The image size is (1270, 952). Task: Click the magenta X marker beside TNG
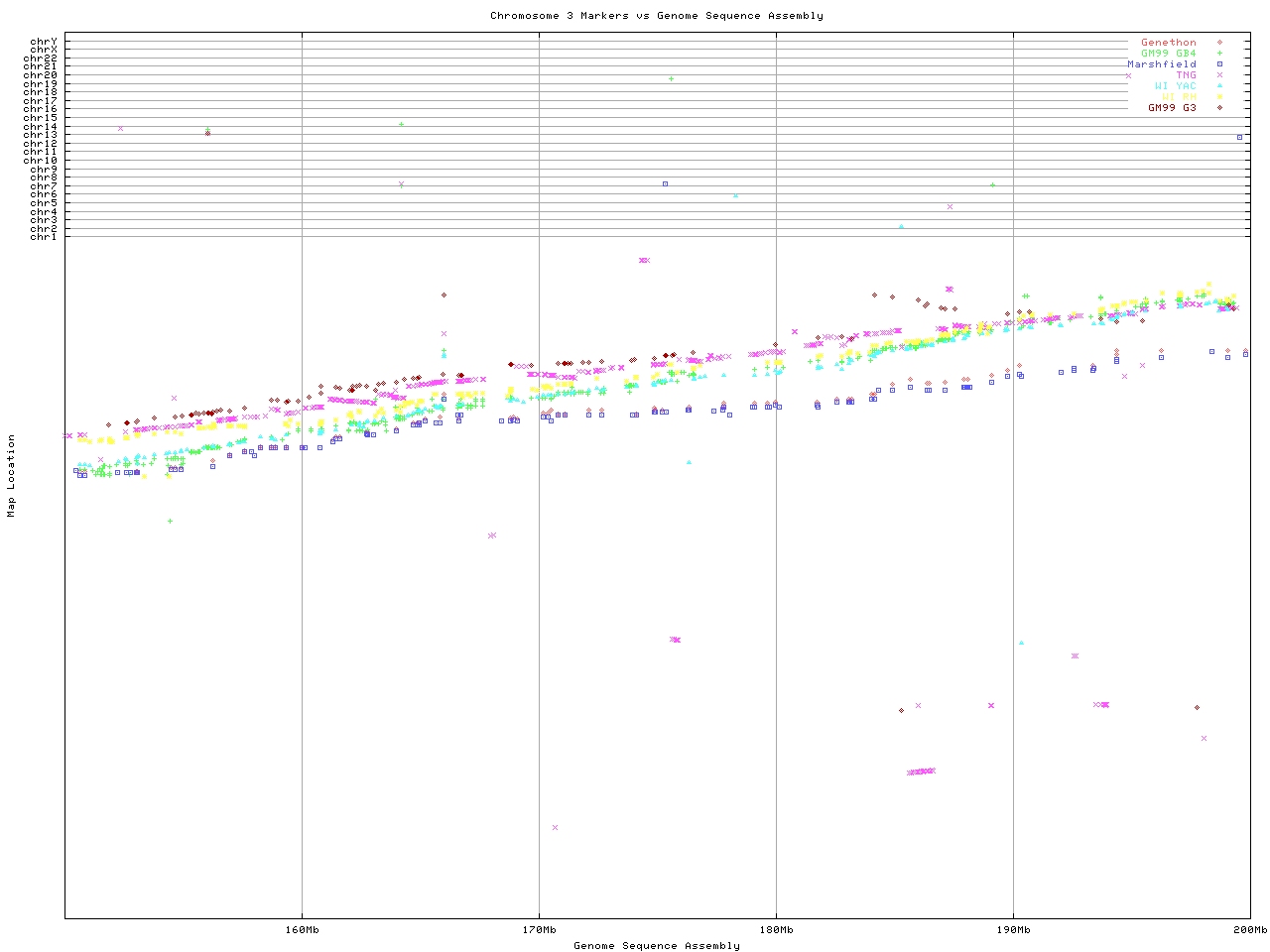[1219, 75]
